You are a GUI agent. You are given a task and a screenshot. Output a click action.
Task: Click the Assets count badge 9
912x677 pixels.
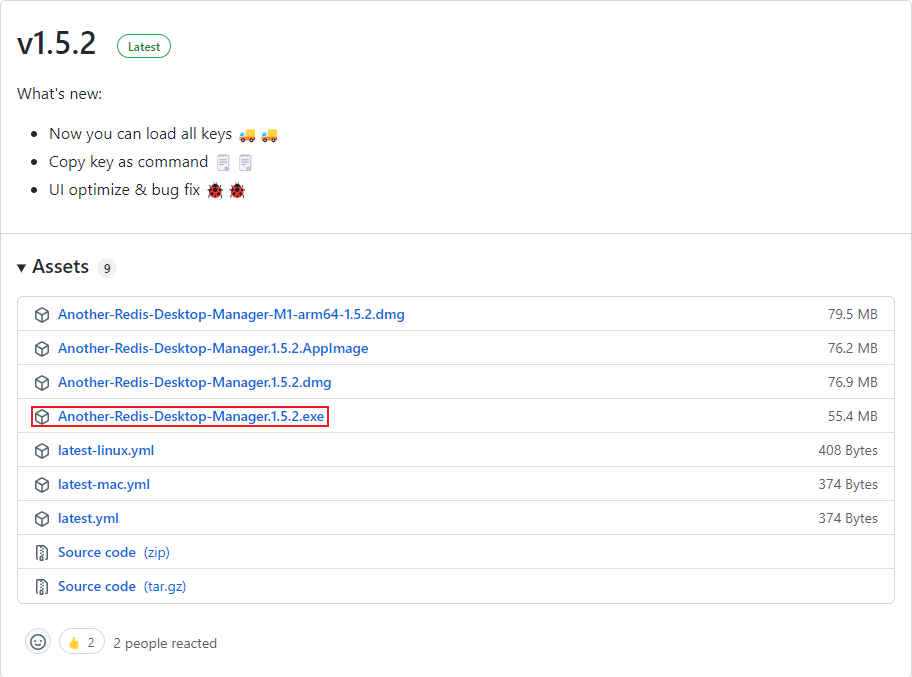pos(106,268)
